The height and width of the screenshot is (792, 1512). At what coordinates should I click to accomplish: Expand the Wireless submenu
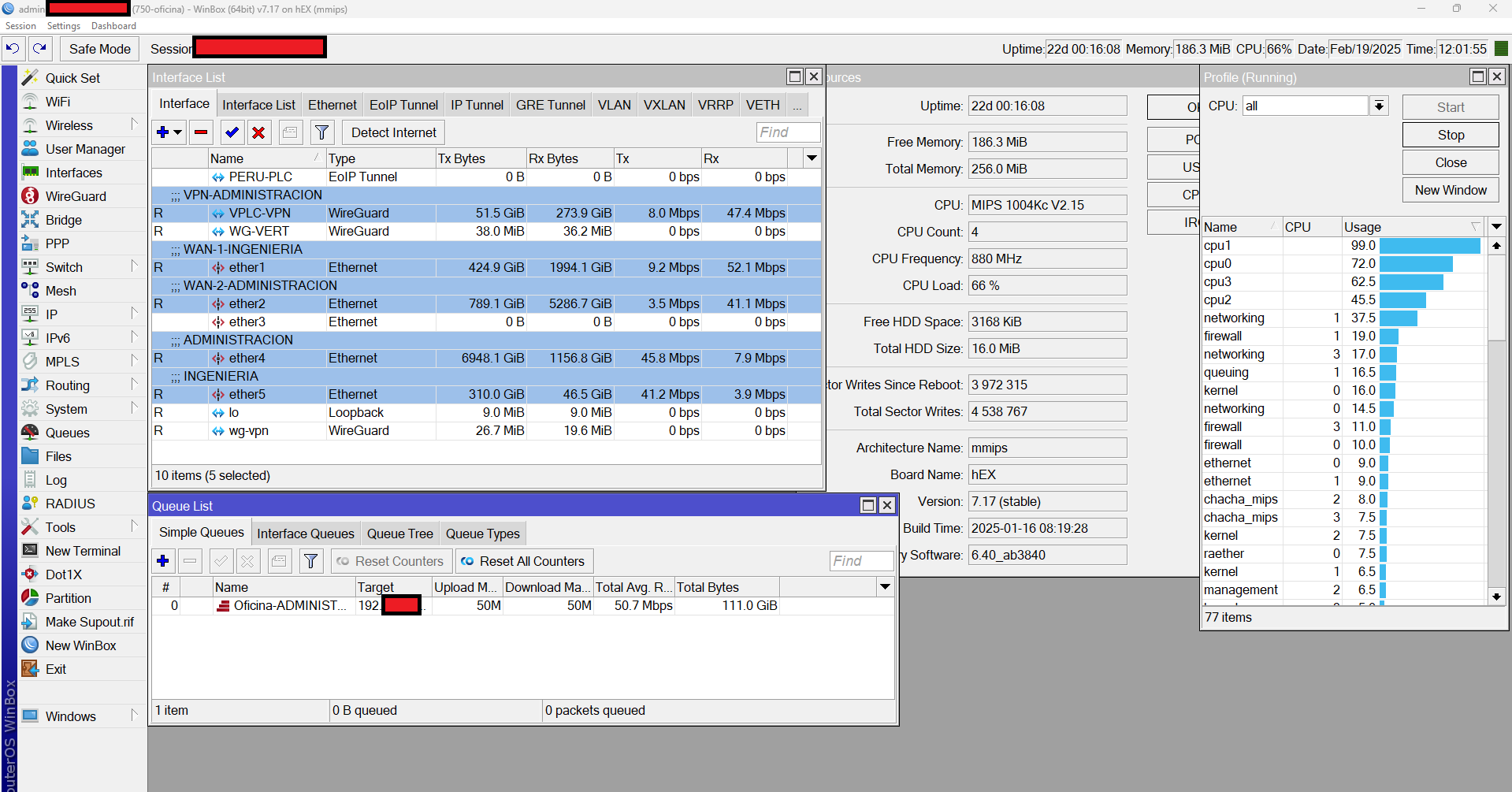[134, 125]
